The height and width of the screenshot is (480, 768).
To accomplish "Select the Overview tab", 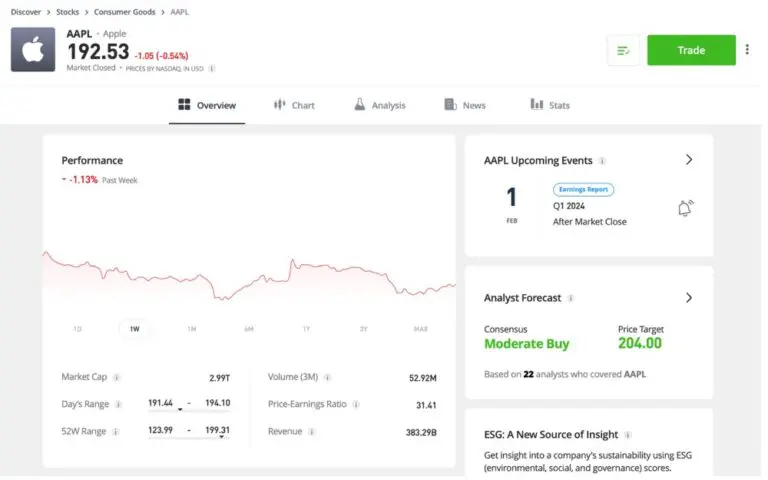I will [207, 105].
